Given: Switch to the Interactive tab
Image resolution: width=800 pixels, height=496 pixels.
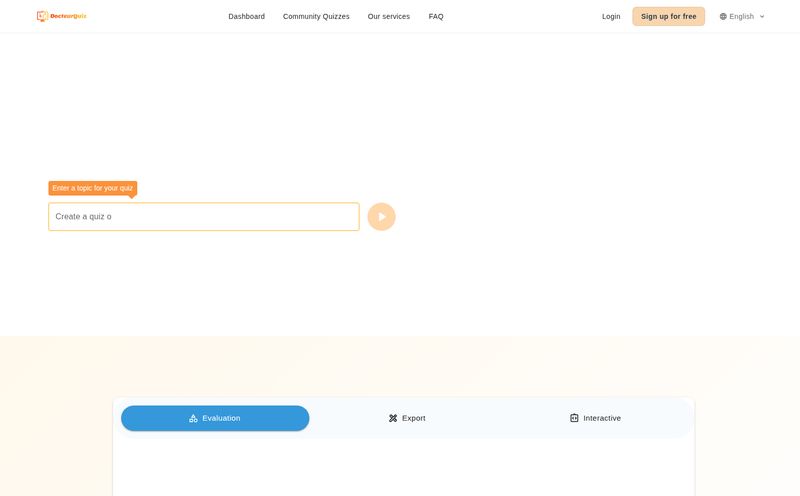Looking at the screenshot, I should pyautogui.click(x=596, y=418).
